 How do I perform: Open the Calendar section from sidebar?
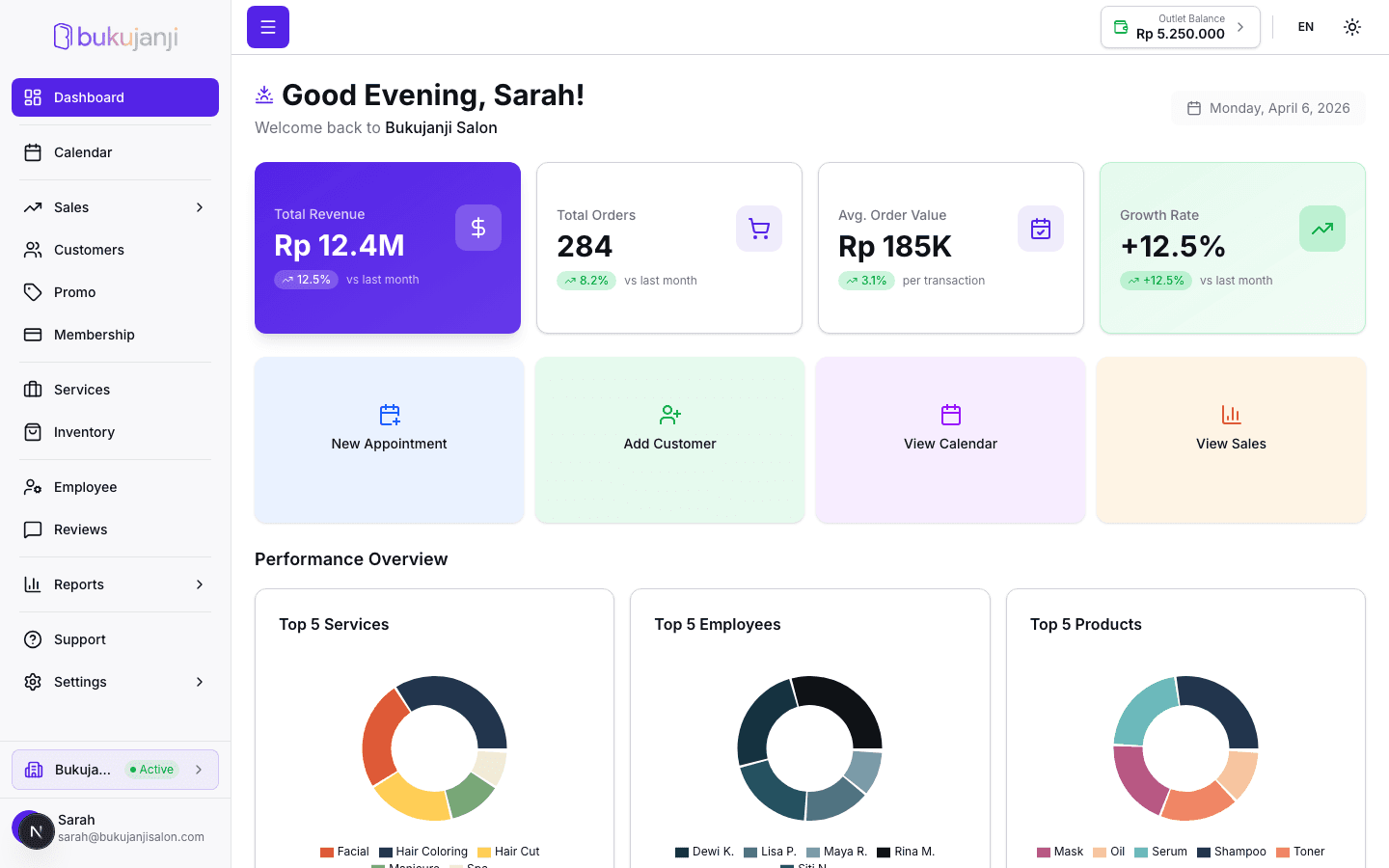[x=83, y=152]
